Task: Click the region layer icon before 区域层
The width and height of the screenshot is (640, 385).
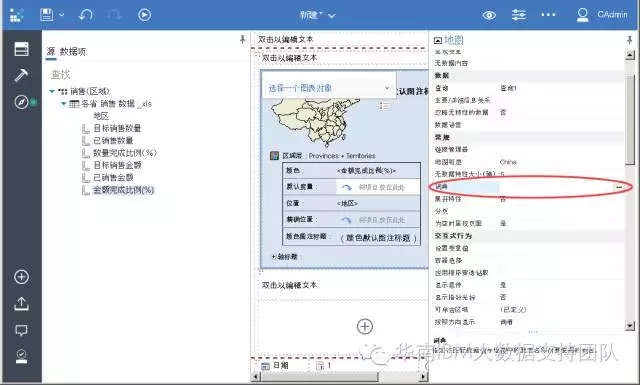Action: (x=275, y=156)
